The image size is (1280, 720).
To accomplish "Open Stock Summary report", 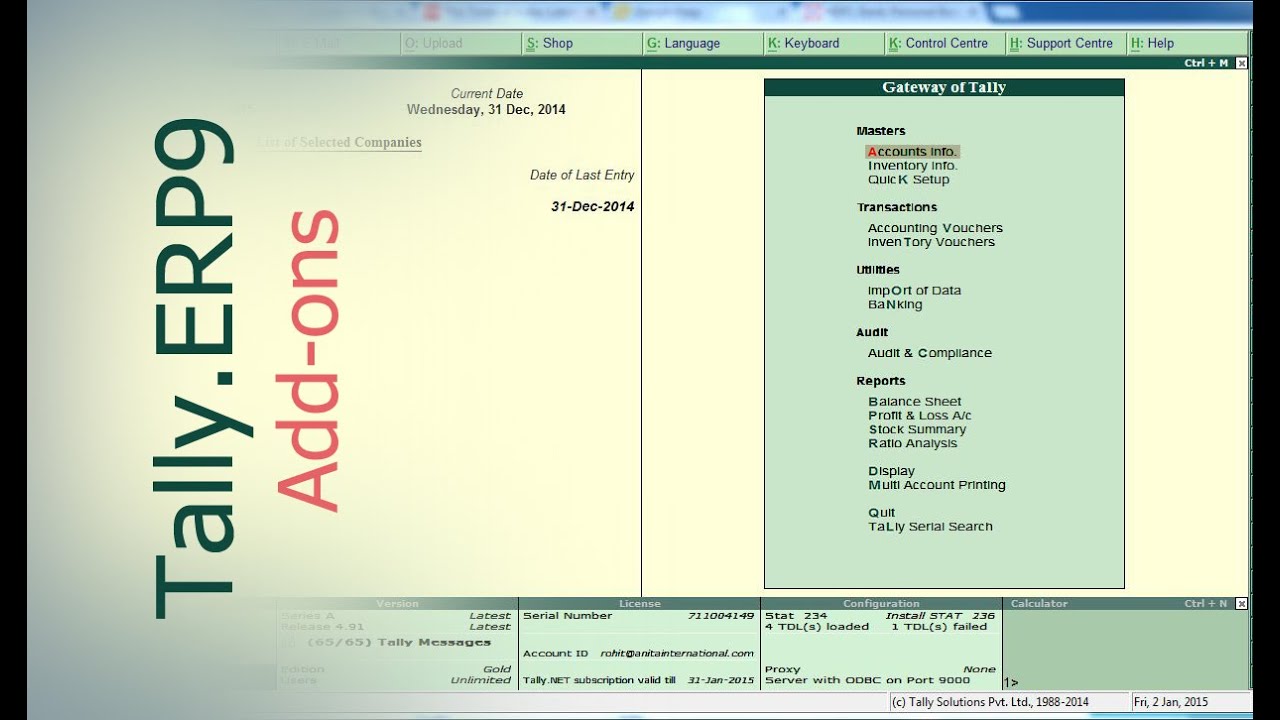I will tap(917, 430).
